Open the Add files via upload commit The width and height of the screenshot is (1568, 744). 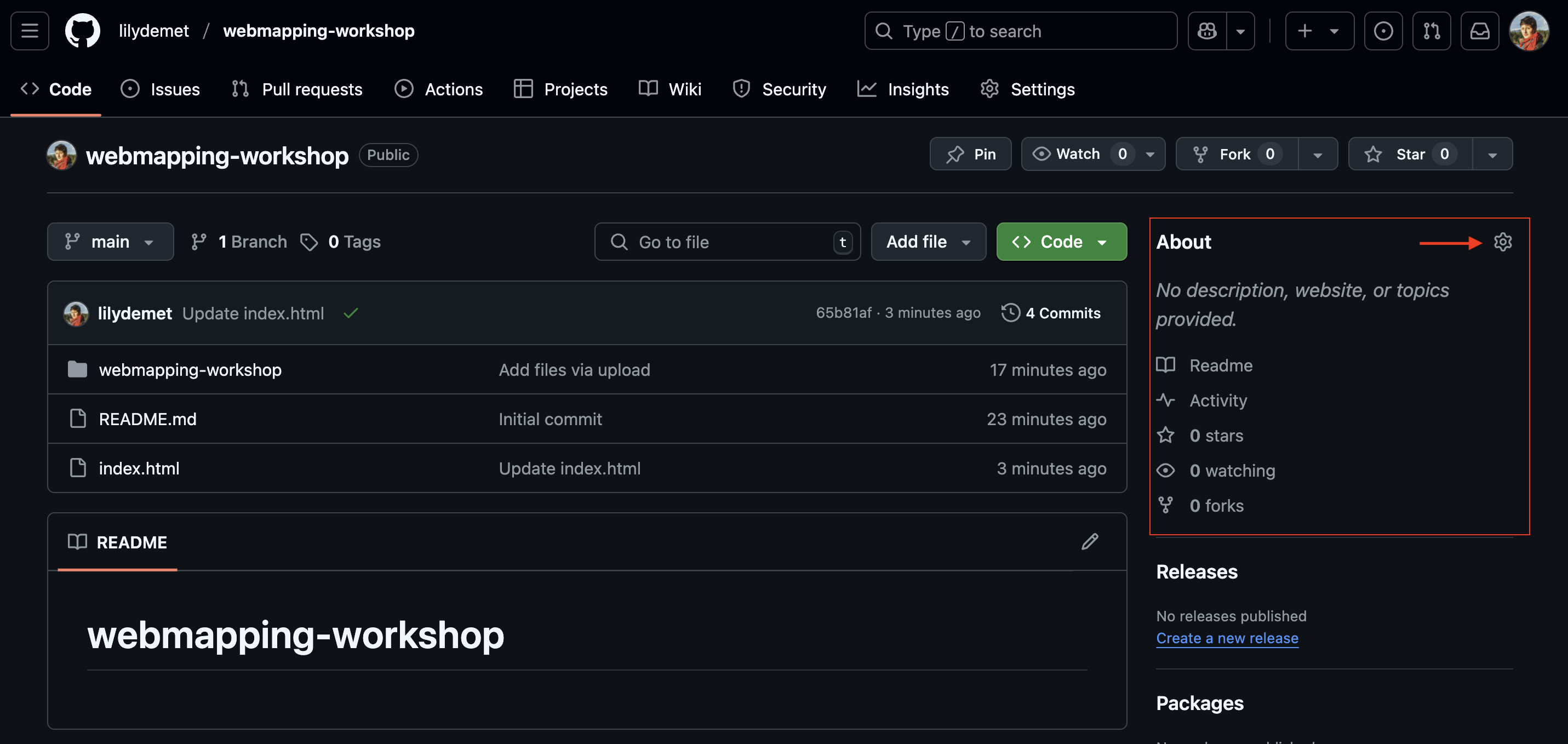574,370
